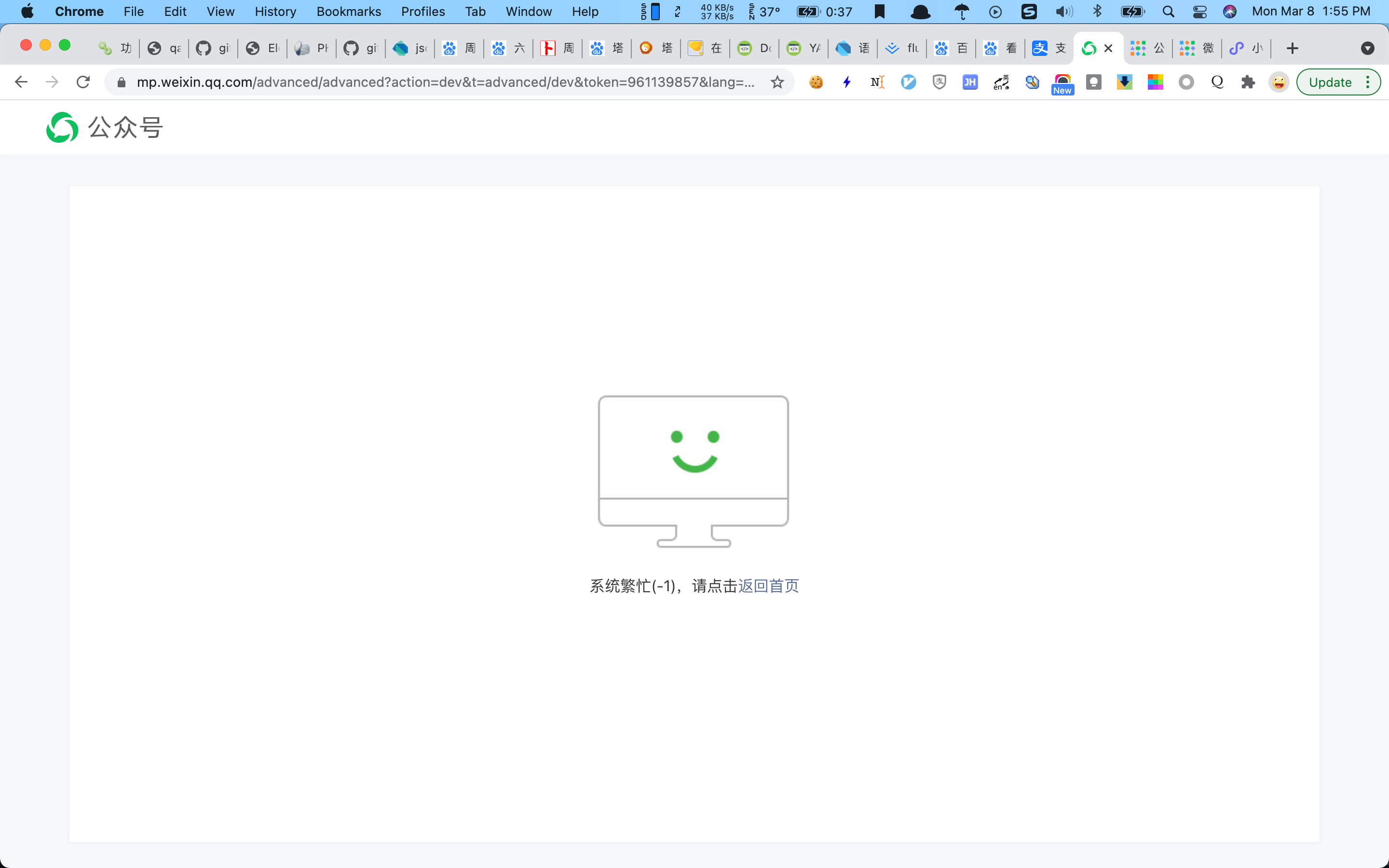Click the 返回首页 link
Image resolution: width=1389 pixels, height=868 pixels.
click(x=768, y=585)
